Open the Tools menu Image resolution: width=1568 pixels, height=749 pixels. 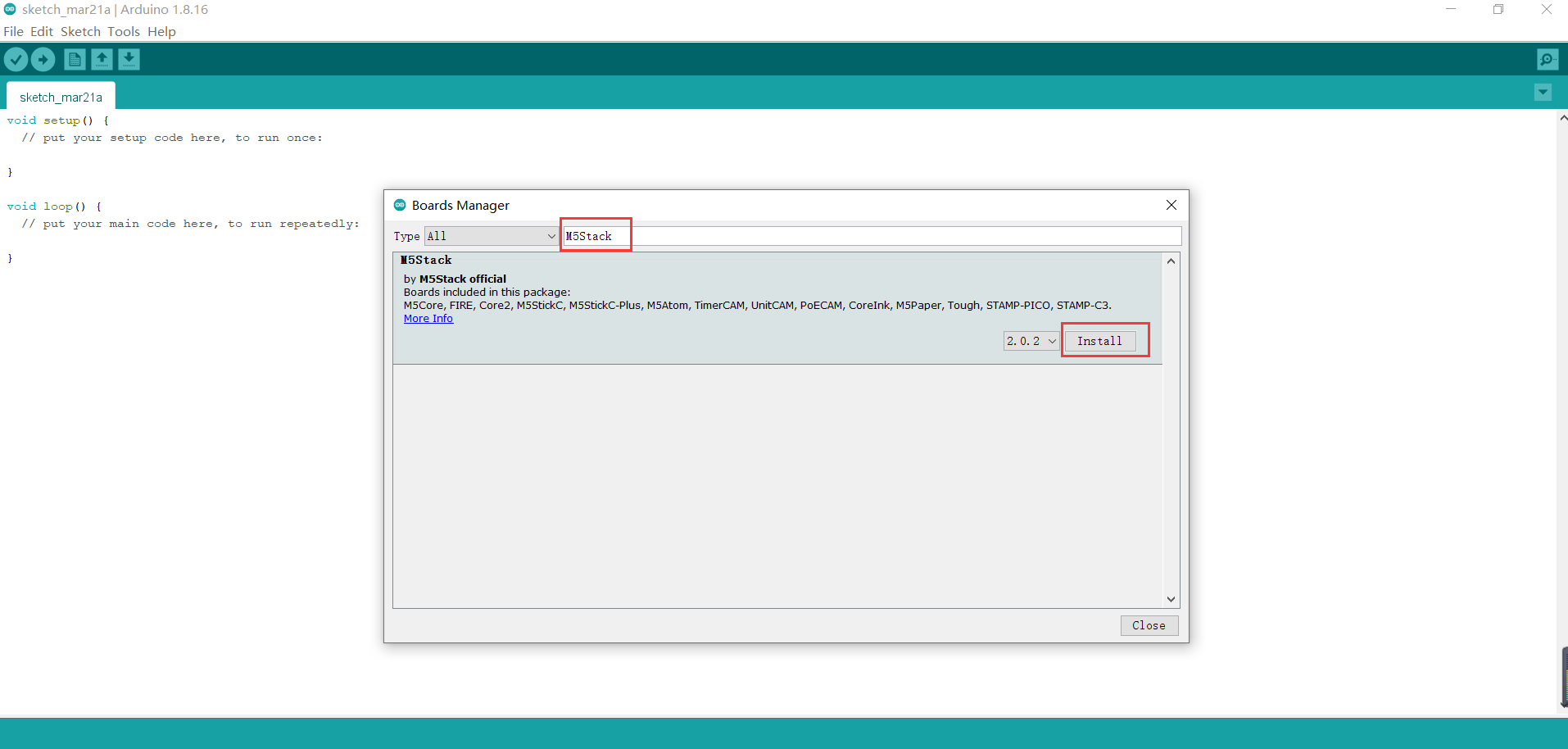coord(124,31)
